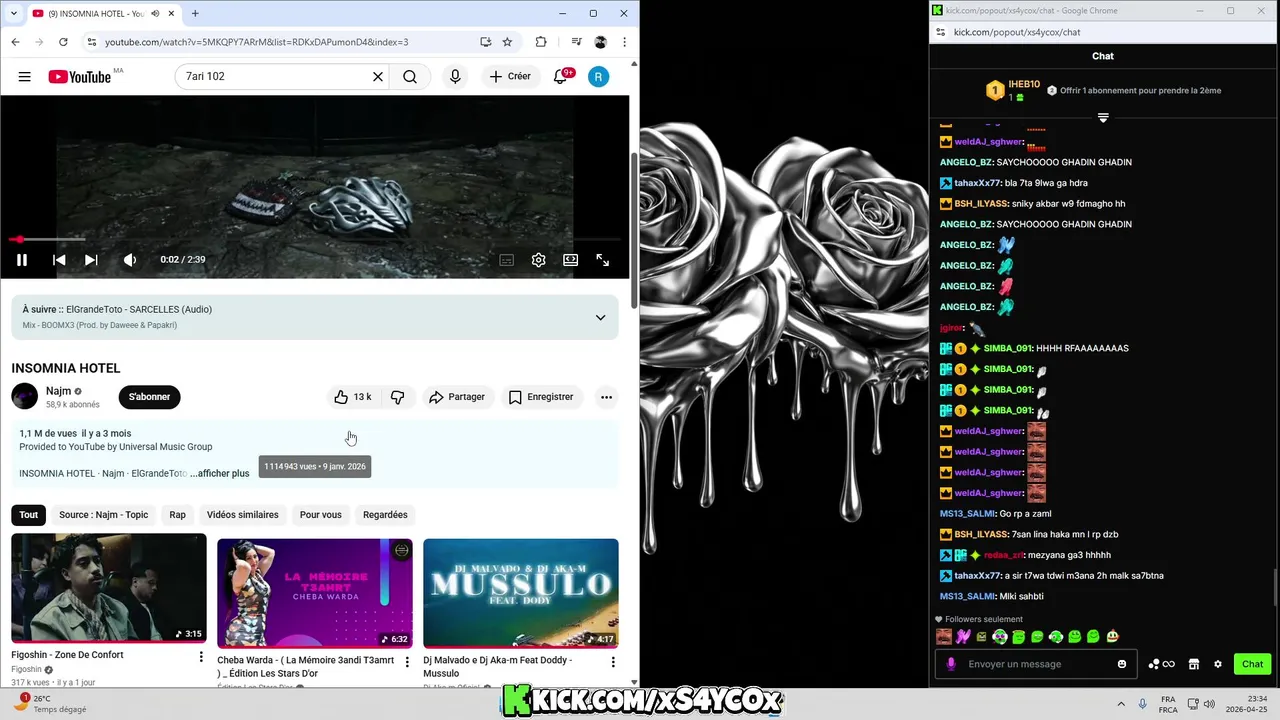Collapse the Kick chat leaderboard banner
This screenshot has height=720, width=1280.
(1103, 118)
